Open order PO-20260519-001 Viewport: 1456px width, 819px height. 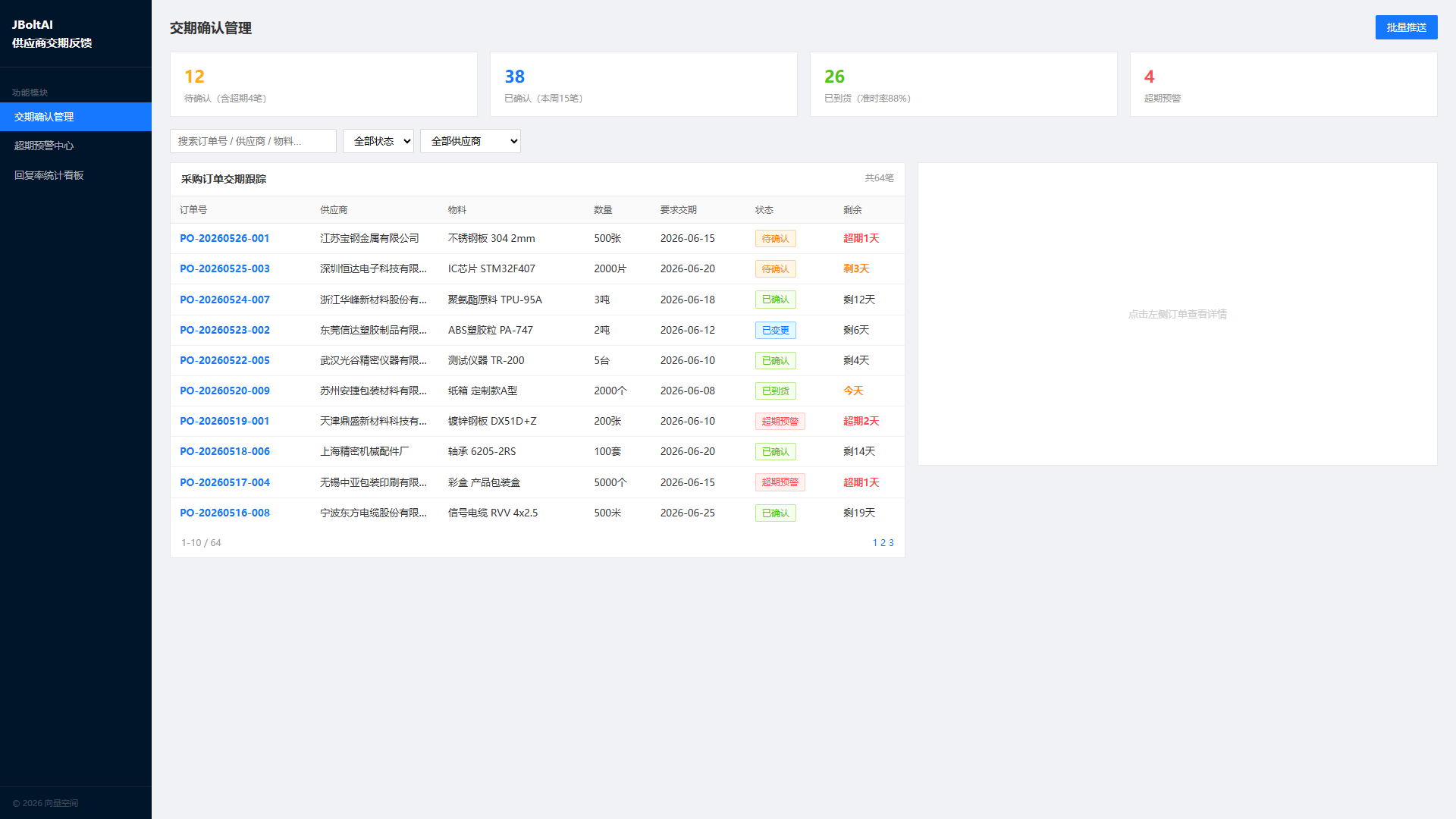click(x=224, y=421)
